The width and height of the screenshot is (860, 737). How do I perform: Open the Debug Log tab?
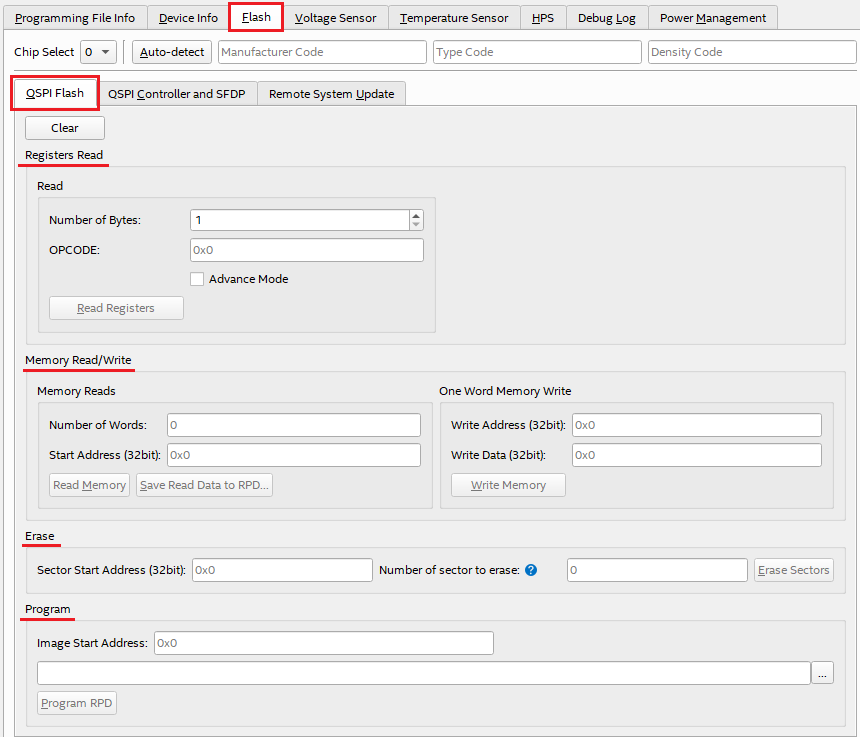606,18
